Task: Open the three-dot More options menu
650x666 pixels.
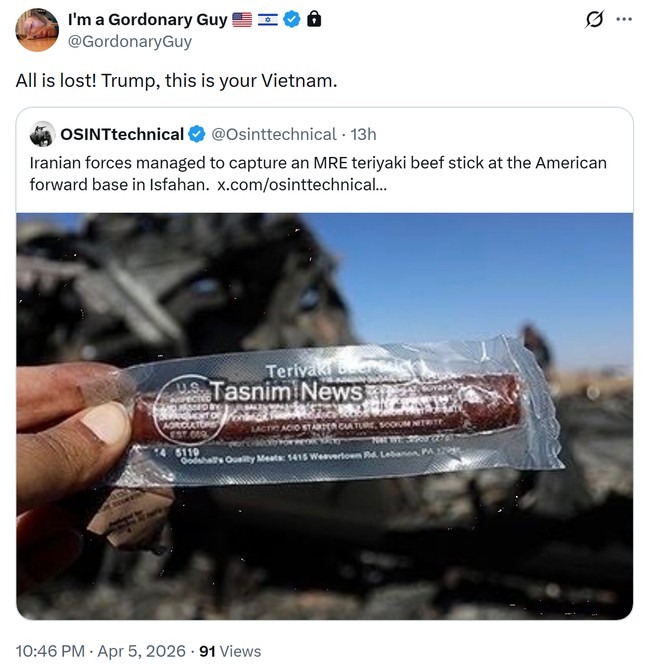Action: 624,20
